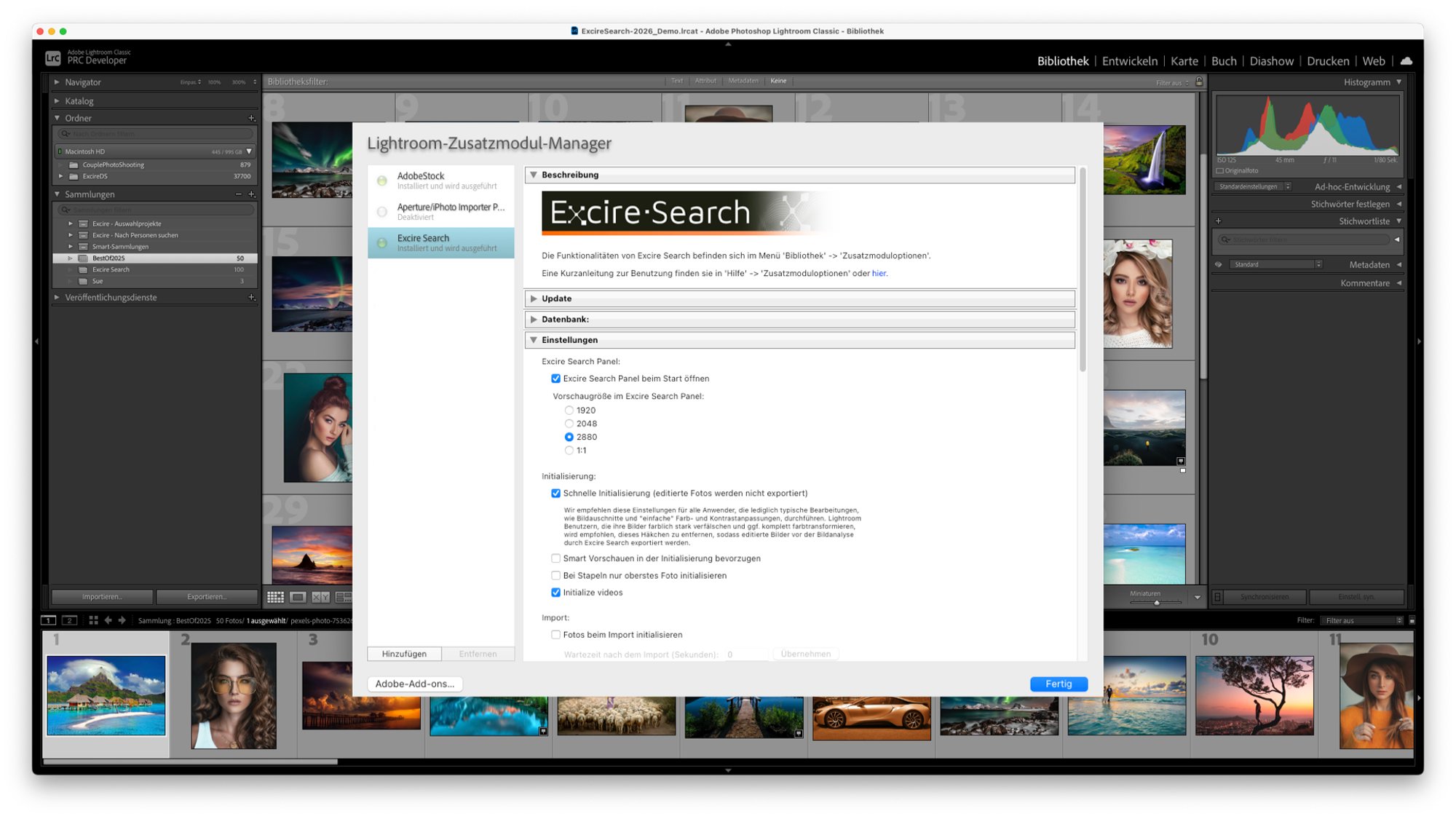The height and width of the screenshot is (819, 1456).
Task: Open the Buch module
Action: [1224, 61]
